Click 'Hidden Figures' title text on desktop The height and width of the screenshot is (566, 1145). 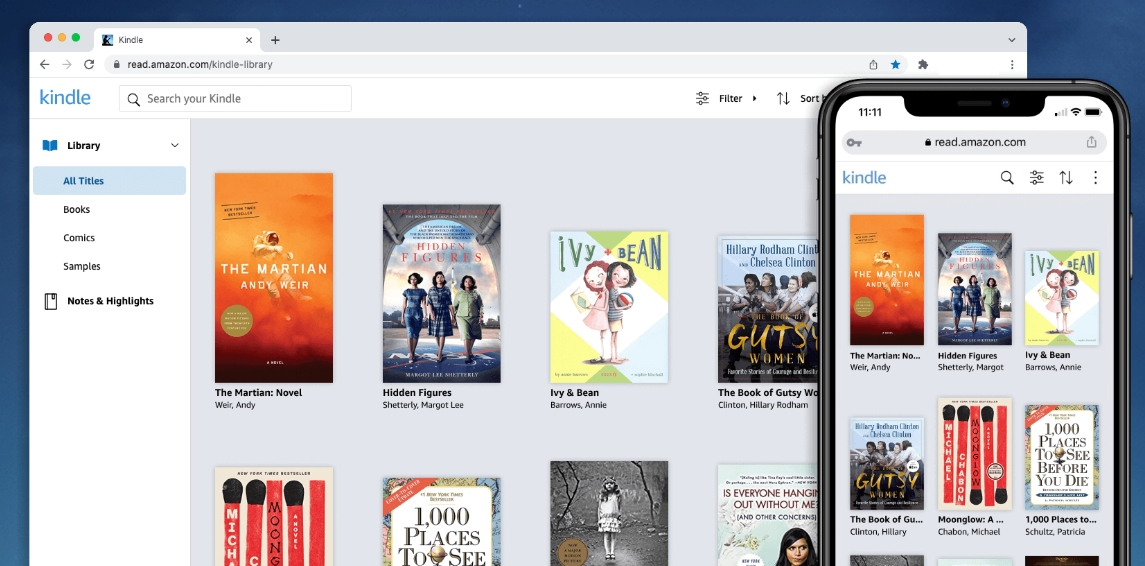[417, 392]
